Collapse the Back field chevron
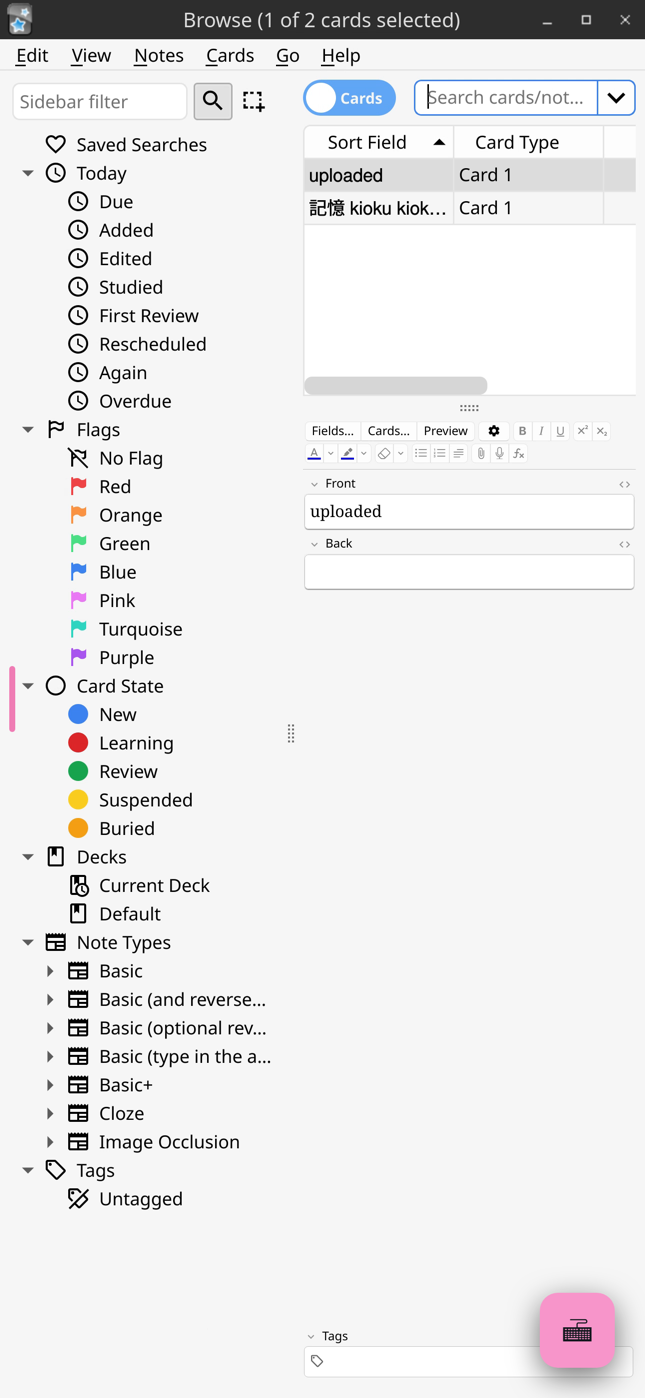This screenshot has width=645, height=1398. coord(314,544)
